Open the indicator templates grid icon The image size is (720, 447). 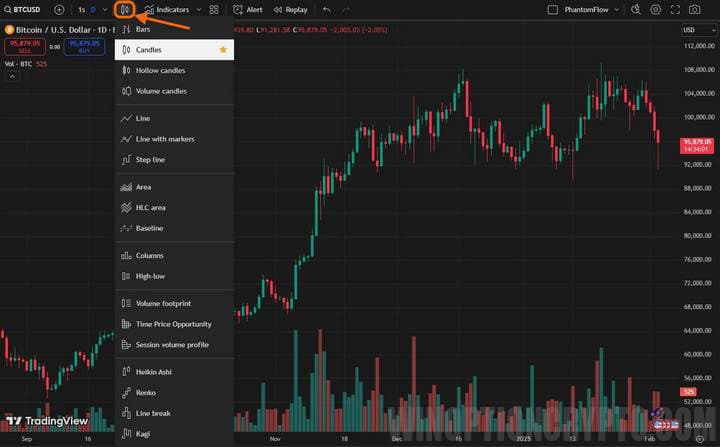click(x=214, y=10)
